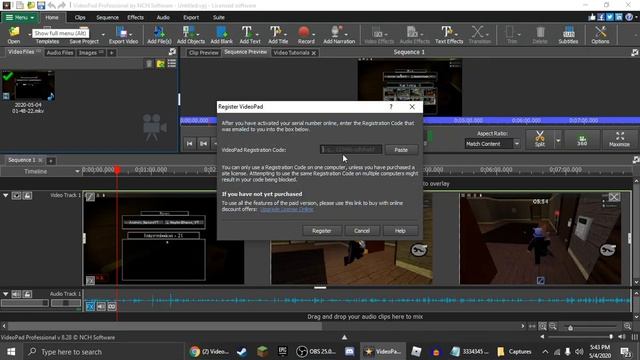Click the Paste button next to code field
The width and height of the screenshot is (640, 360).
click(x=401, y=150)
